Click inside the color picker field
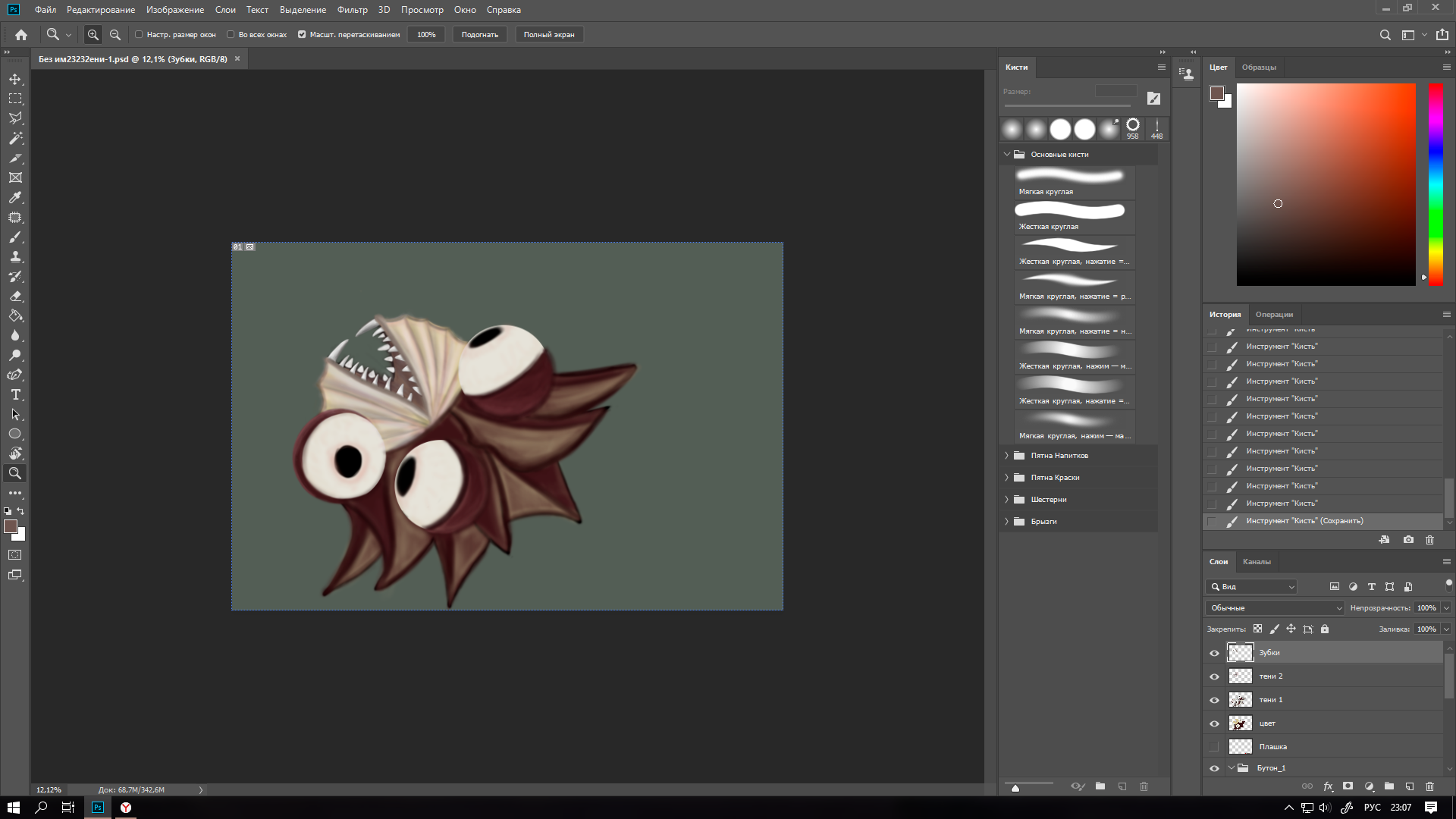Screen dimensions: 1456x819 point(1326,184)
